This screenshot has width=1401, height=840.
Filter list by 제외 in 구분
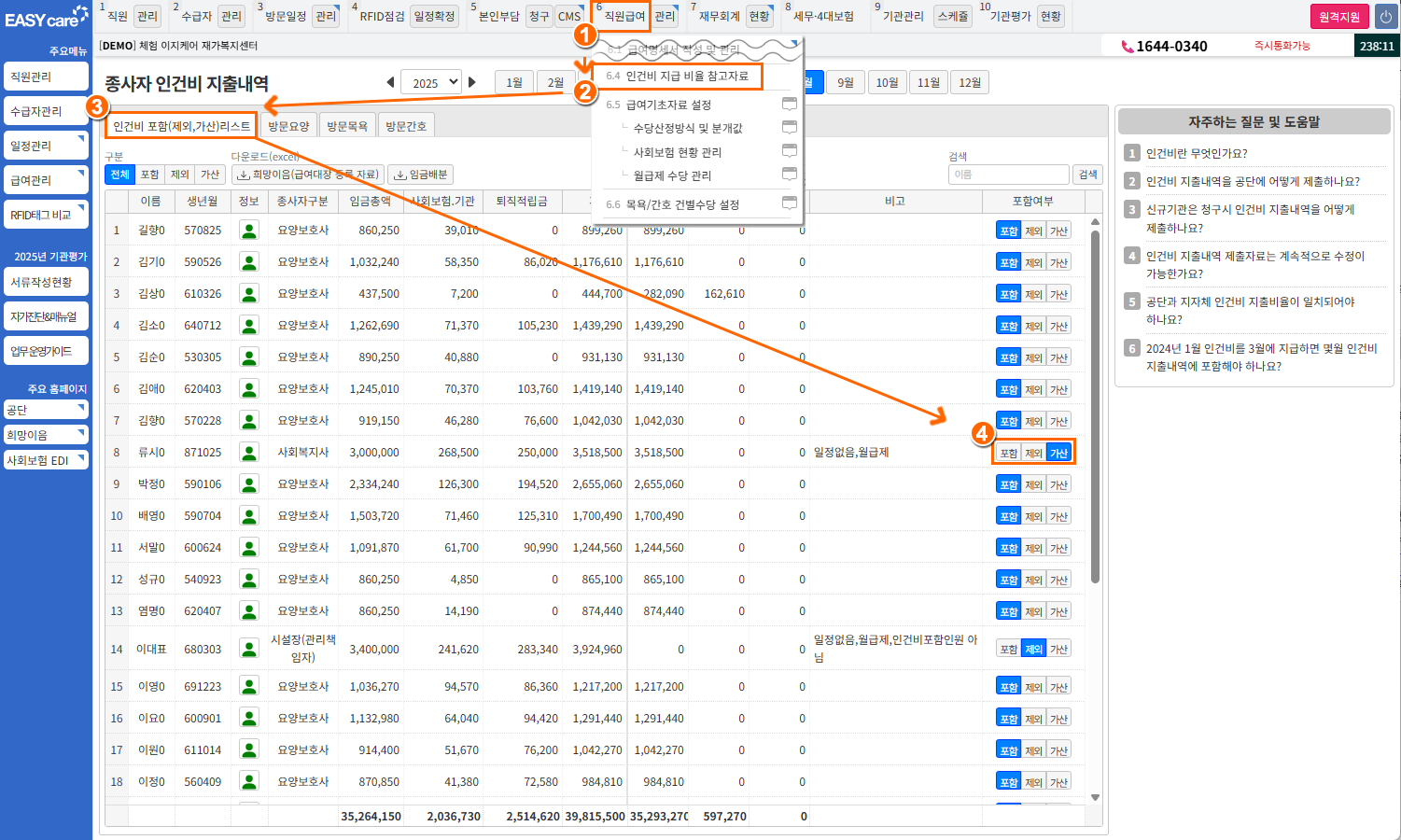click(x=180, y=175)
